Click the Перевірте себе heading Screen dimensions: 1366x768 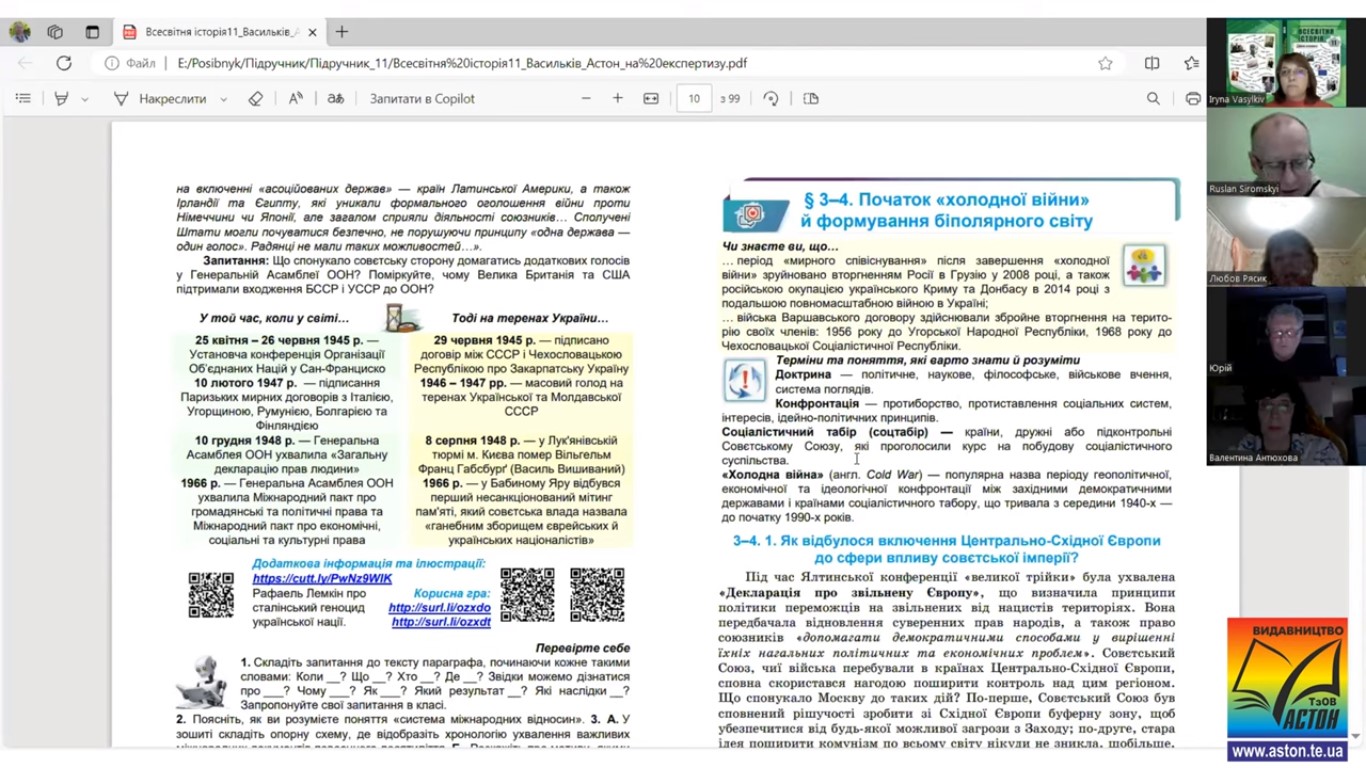(x=583, y=648)
